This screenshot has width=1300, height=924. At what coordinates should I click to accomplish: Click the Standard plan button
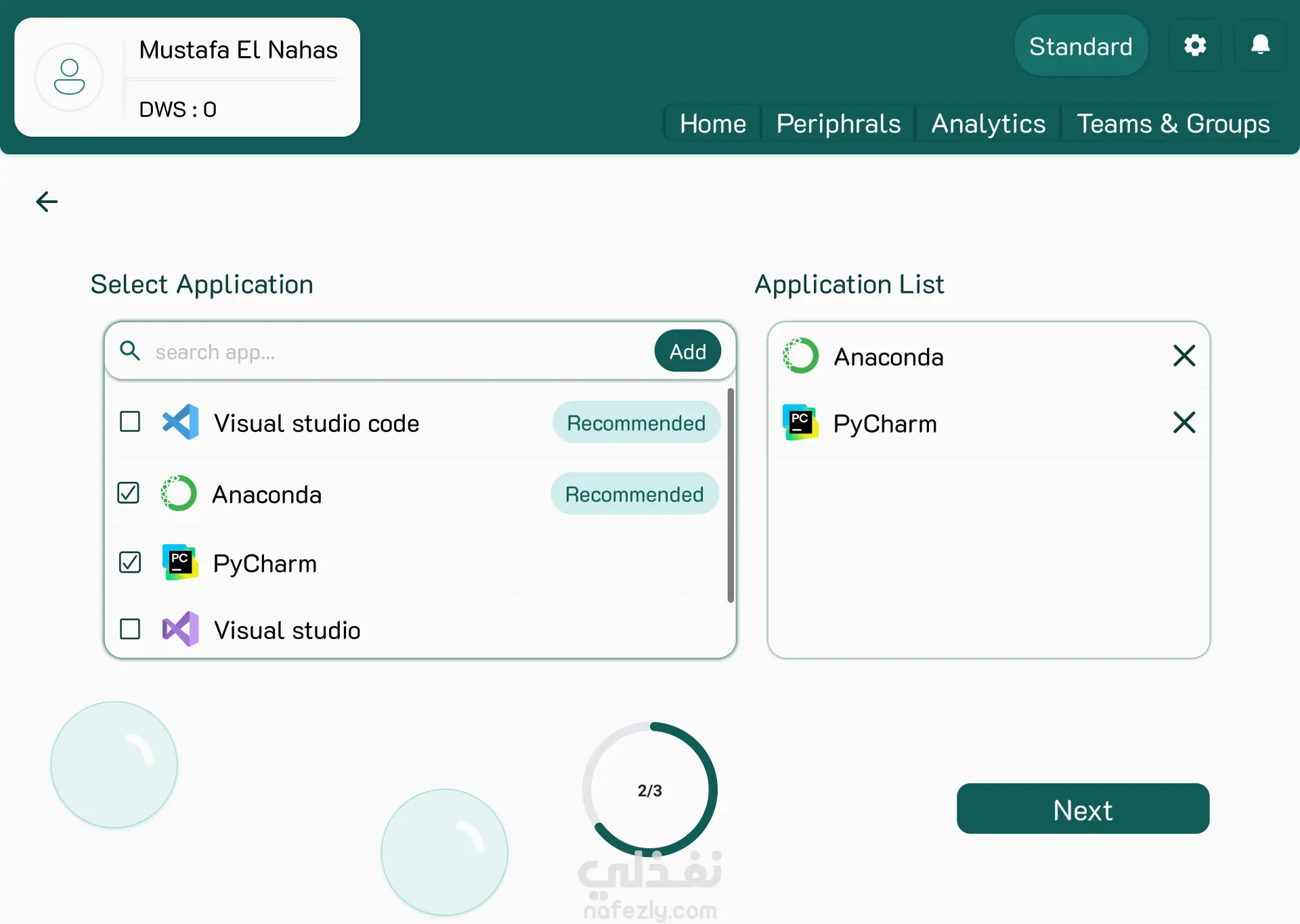coord(1081,46)
